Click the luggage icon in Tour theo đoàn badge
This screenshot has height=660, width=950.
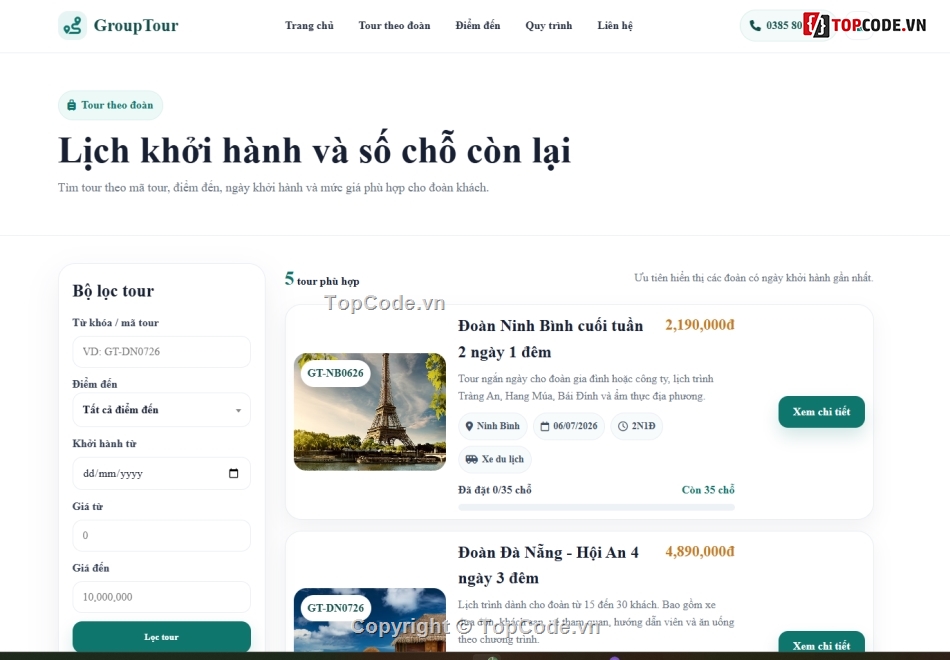71,105
